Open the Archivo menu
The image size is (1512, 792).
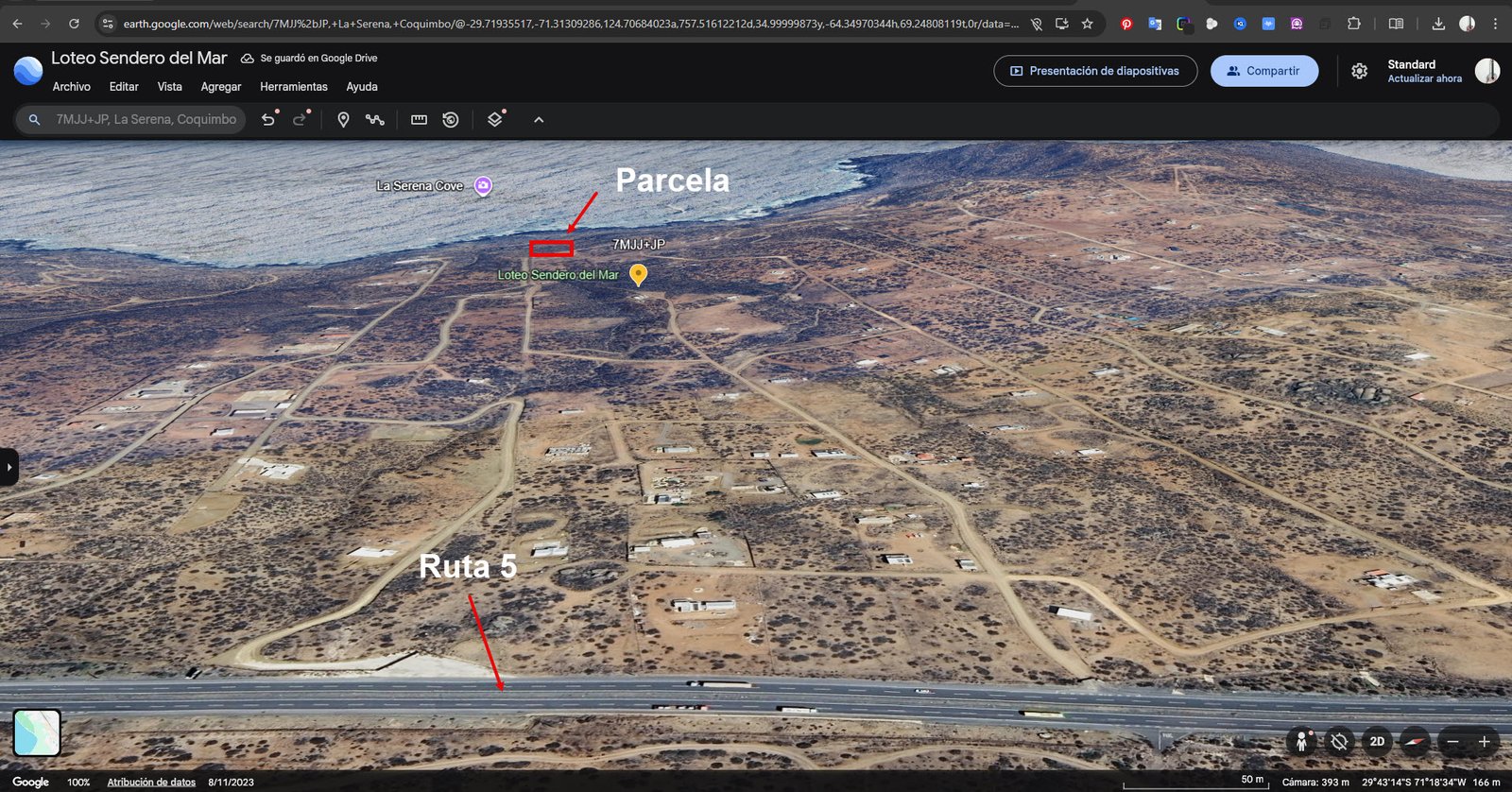pyautogui.click(x=72, y=87)
